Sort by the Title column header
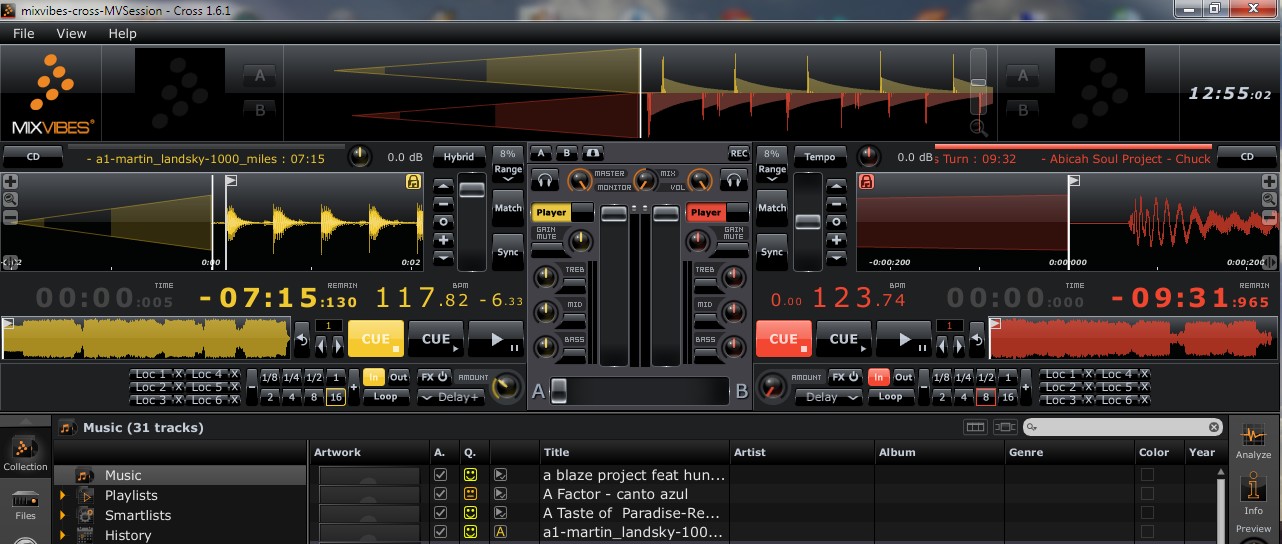The image size is (1282, 544). (x=634, y=452)
